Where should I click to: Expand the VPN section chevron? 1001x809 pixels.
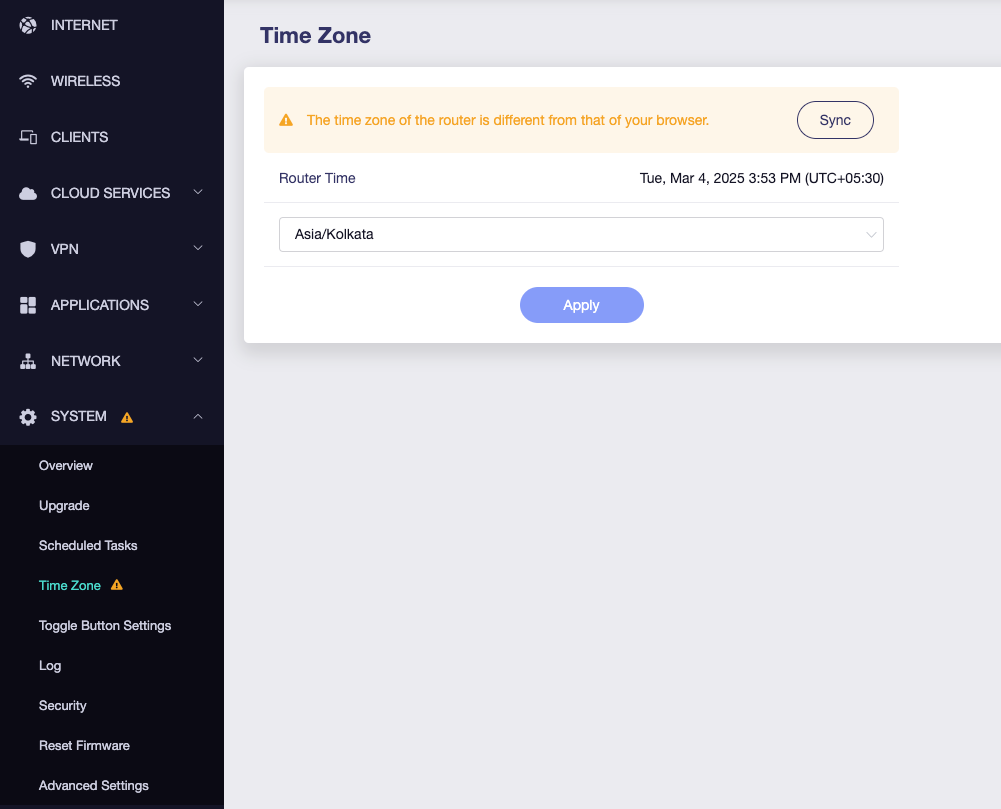197,248
